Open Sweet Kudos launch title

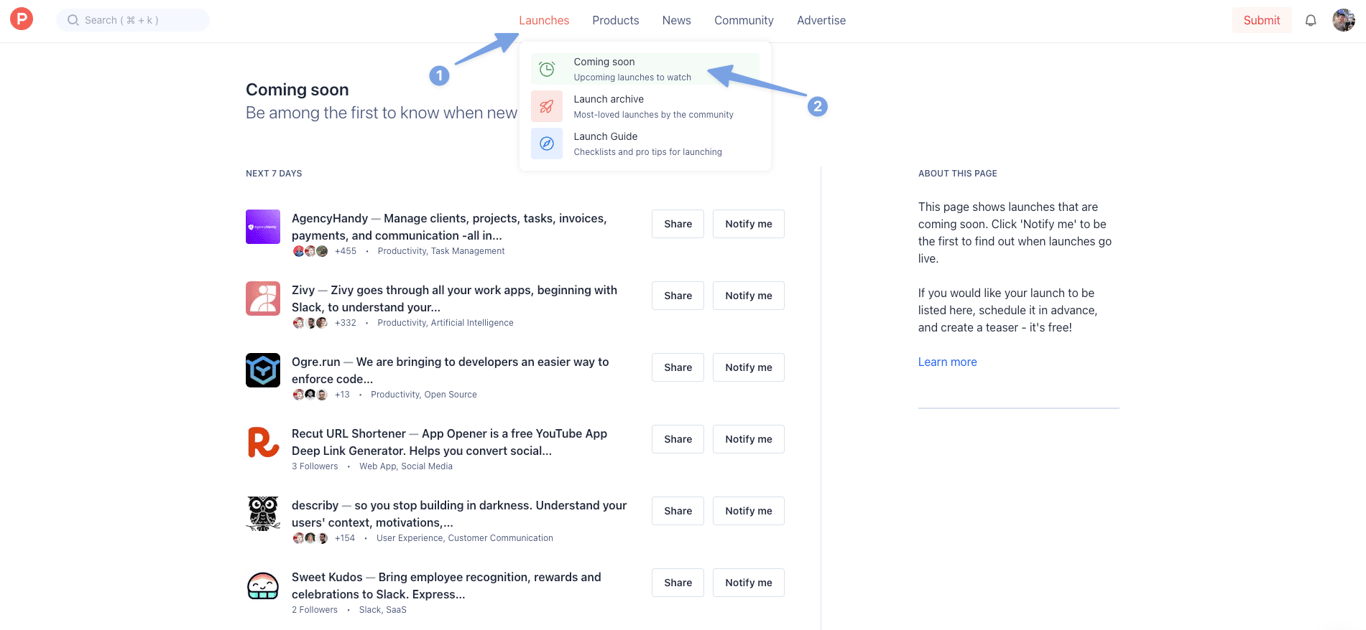446,586
